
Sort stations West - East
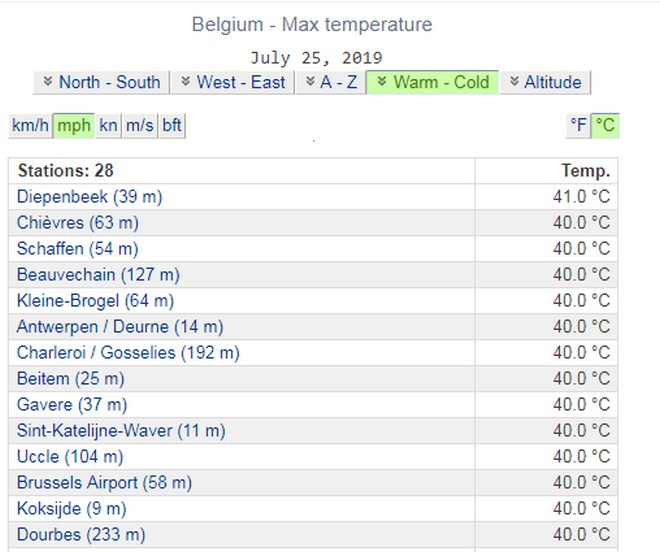point(232,82)
